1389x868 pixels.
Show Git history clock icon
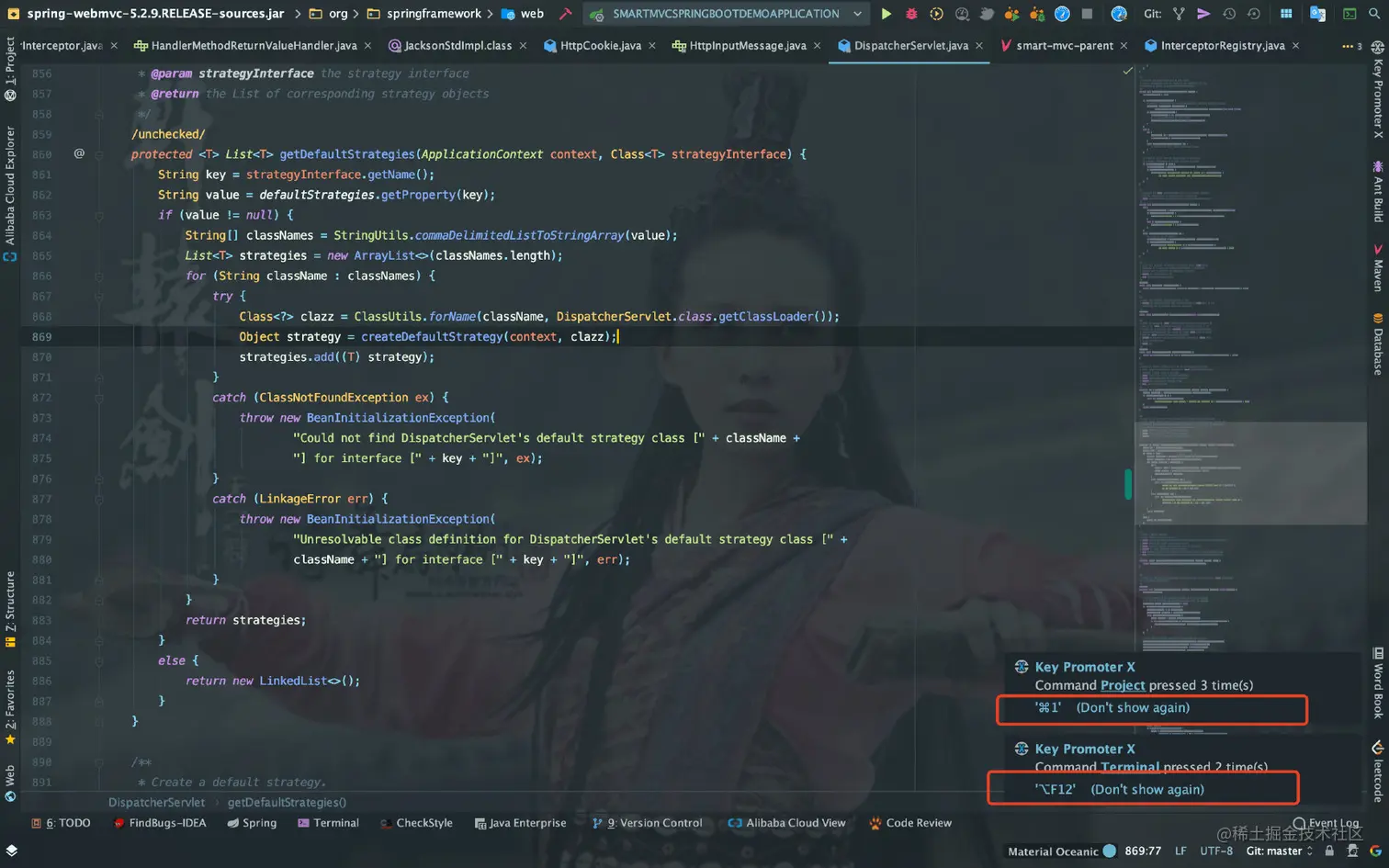tap(1229, 14)
